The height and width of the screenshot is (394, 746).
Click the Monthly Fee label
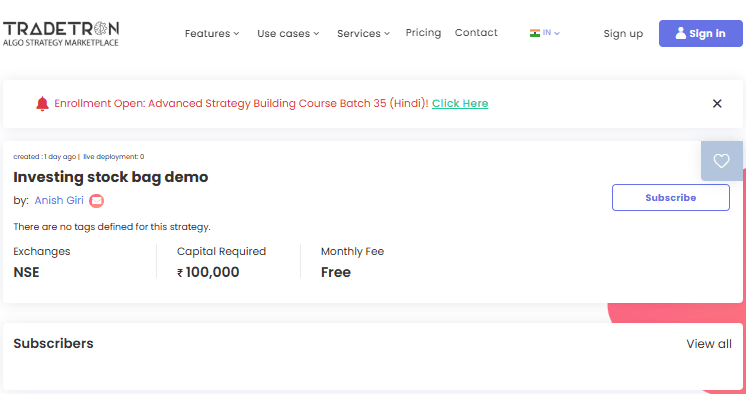click(x=353, y=251)
